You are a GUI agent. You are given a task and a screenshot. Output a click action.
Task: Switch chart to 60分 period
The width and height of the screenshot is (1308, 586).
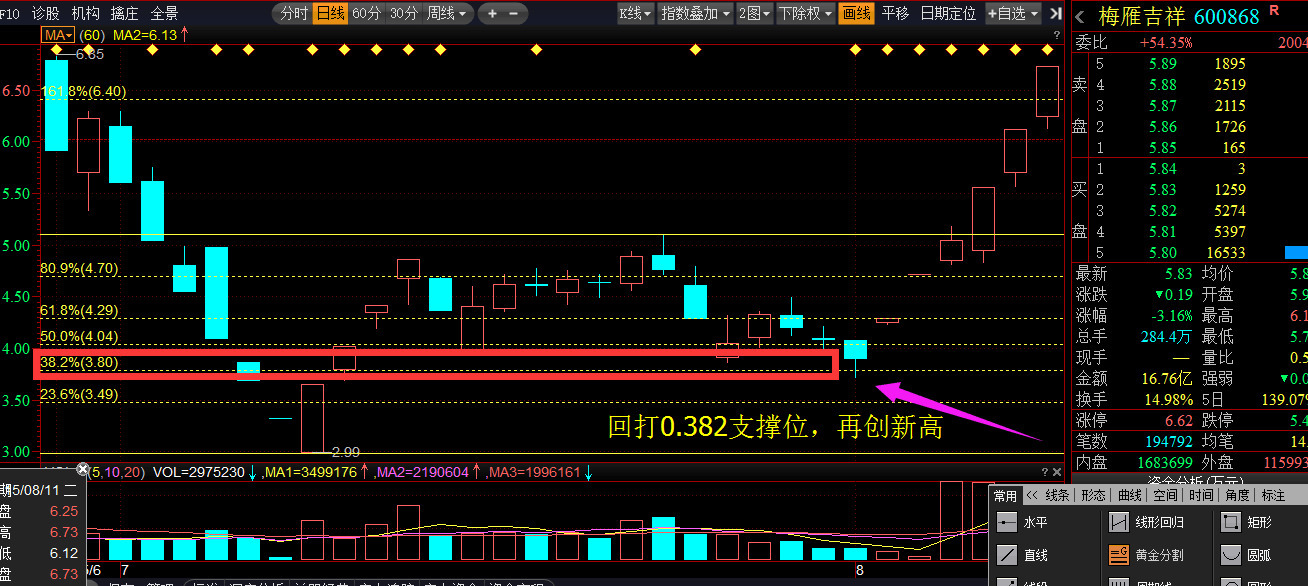[x=366, y=14]
